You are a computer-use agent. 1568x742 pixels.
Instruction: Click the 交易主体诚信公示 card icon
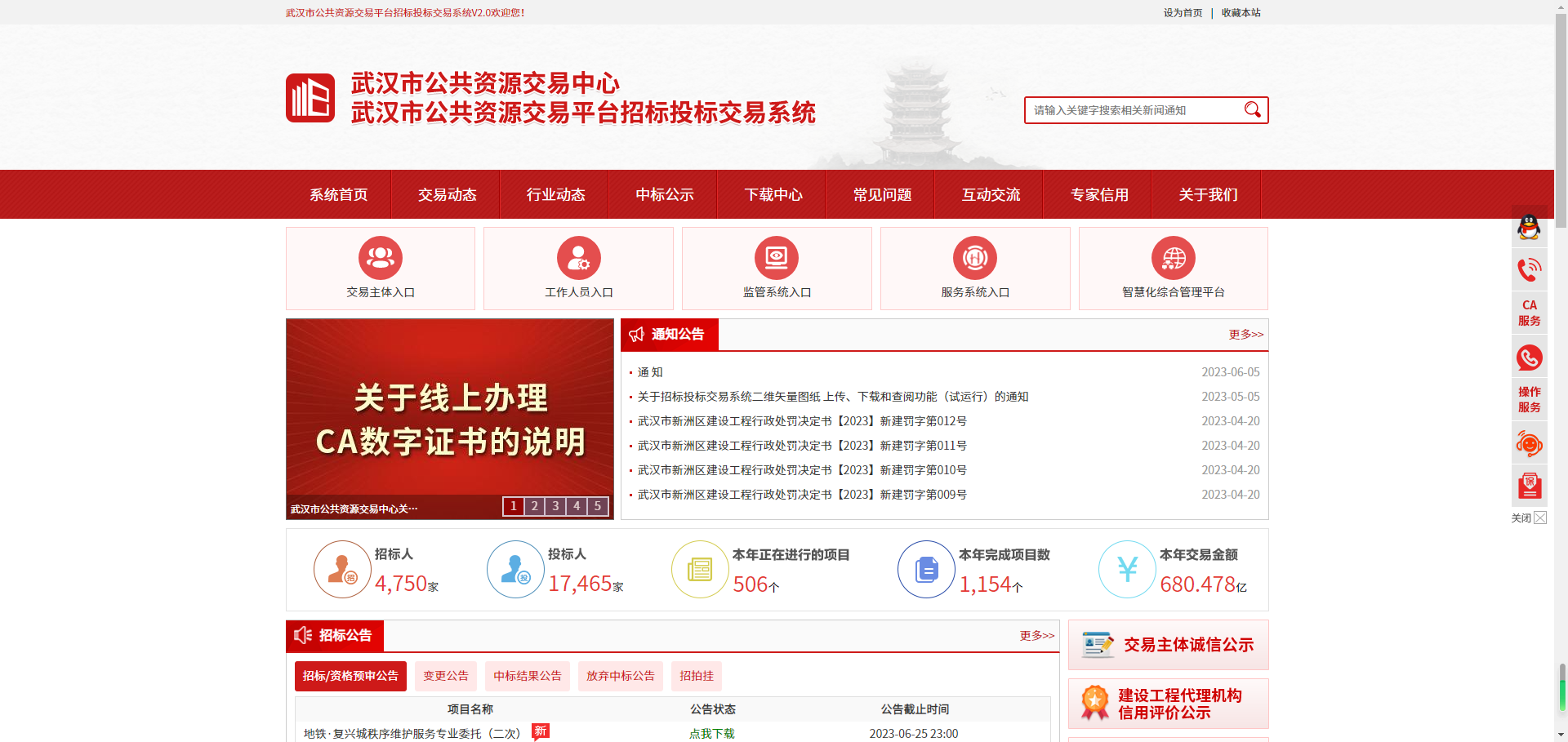coord(1098,645)
